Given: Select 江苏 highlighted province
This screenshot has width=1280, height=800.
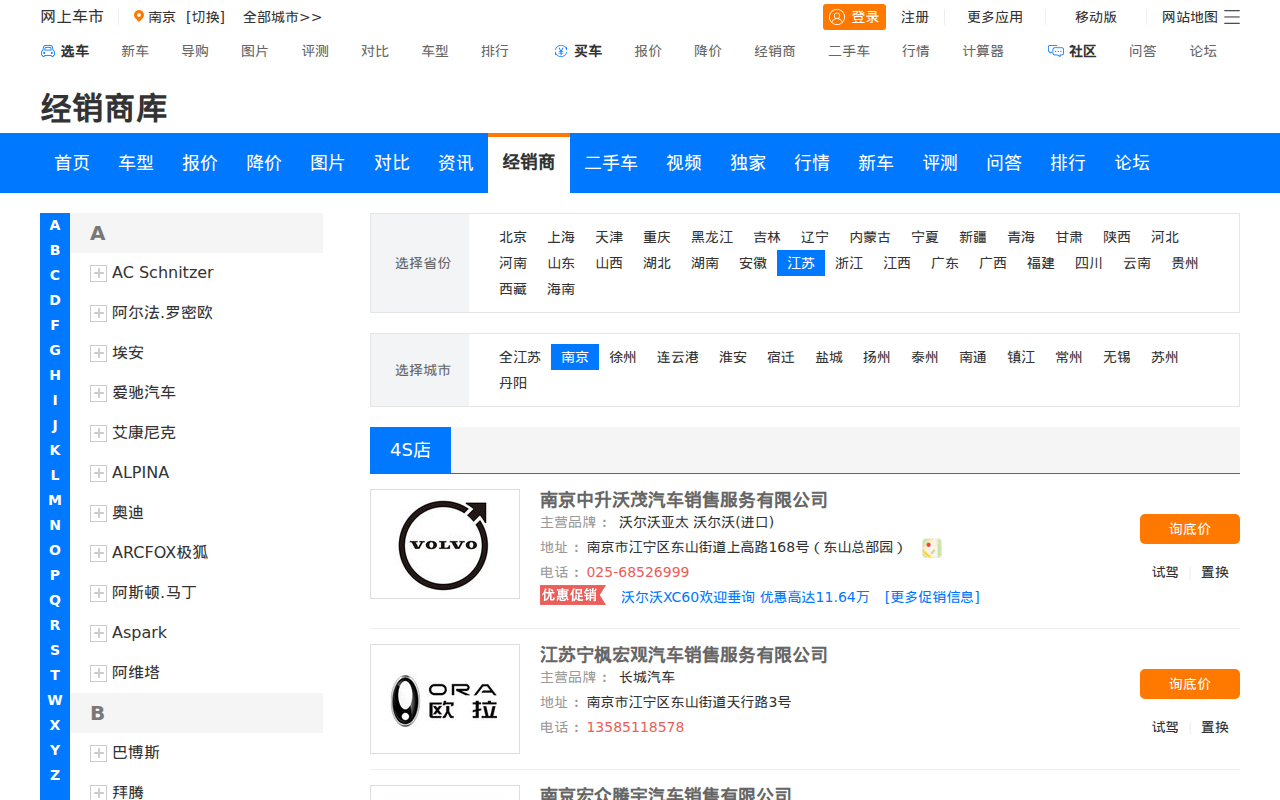Looking at the screenshot, I should (801, 263).
